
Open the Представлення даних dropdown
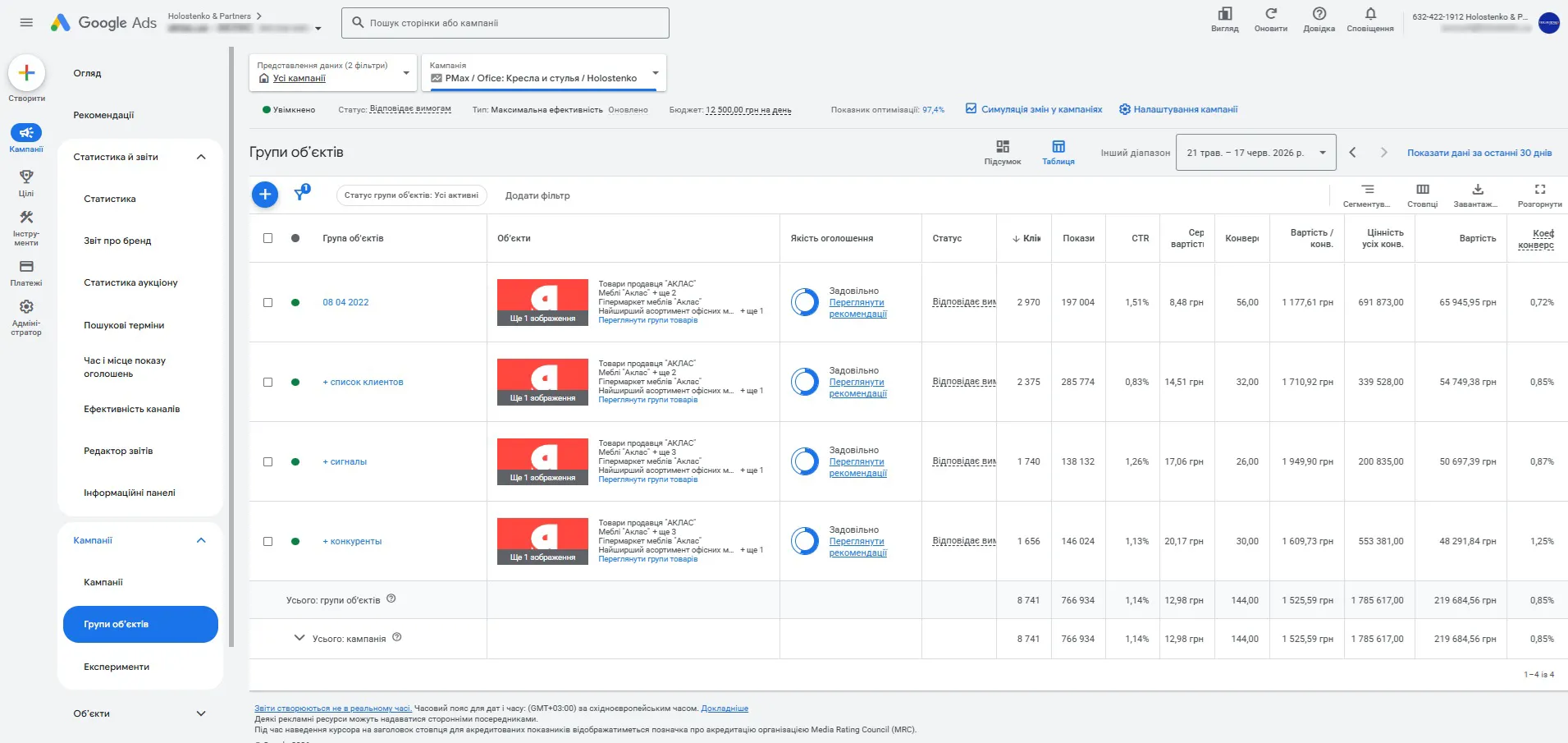(x=334, y=72)
